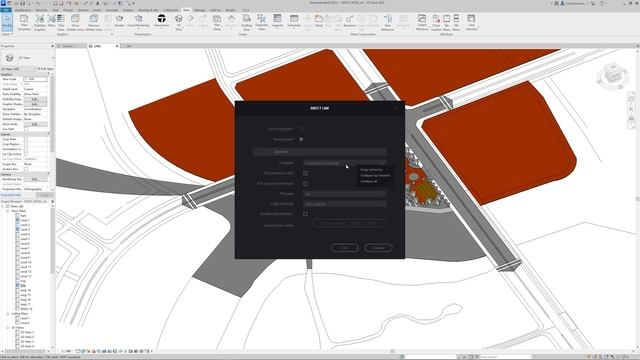Viewport: 640px width, 360px height.
Task: Switch to the Architecture ribbon tab
Action: (x=23, y=10)
